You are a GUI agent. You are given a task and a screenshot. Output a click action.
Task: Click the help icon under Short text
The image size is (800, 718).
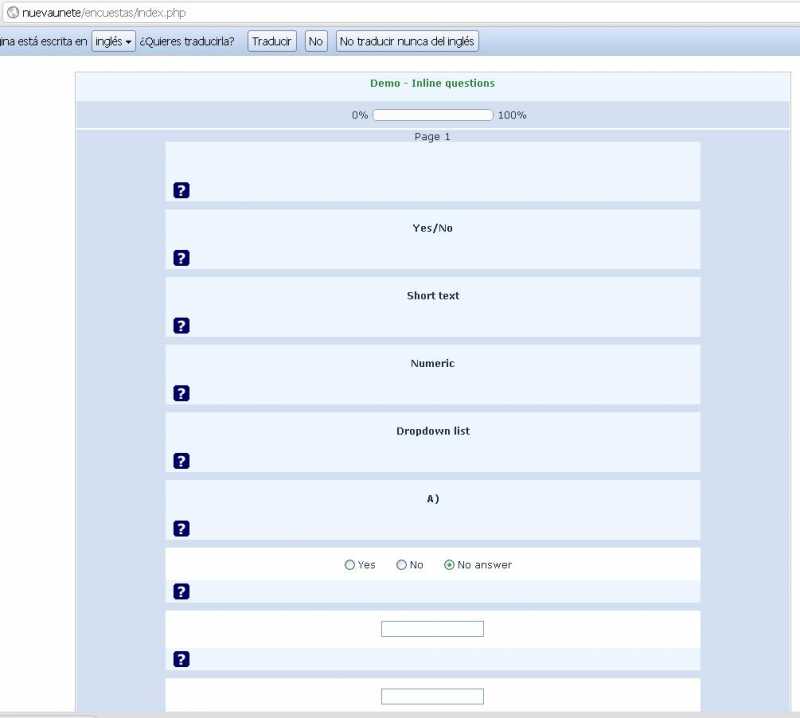[181, 326]
